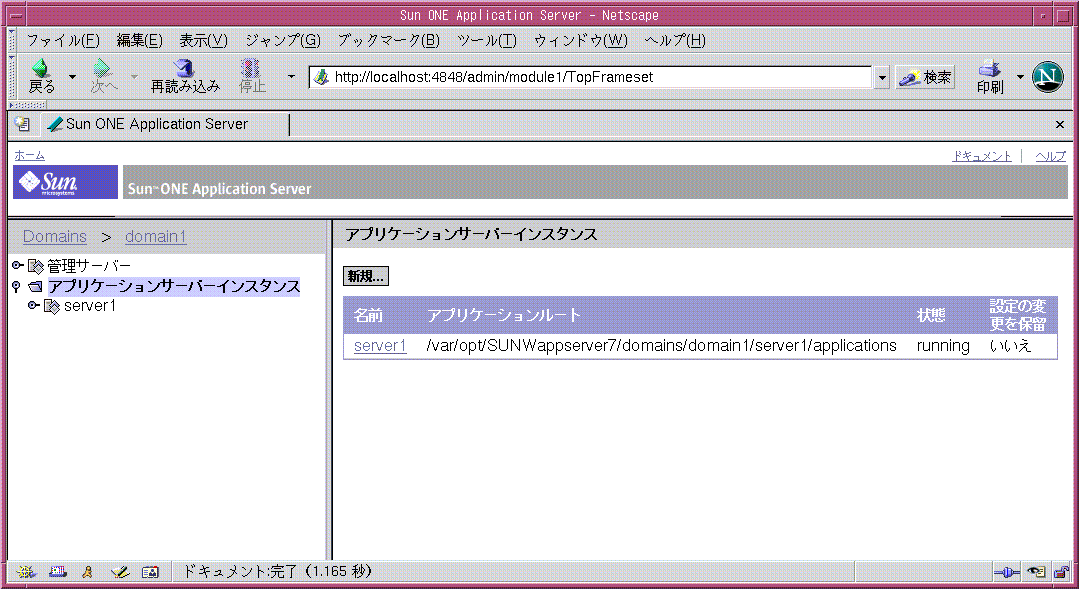
Task: Click the 検索 search button
Action: (926, 78)
